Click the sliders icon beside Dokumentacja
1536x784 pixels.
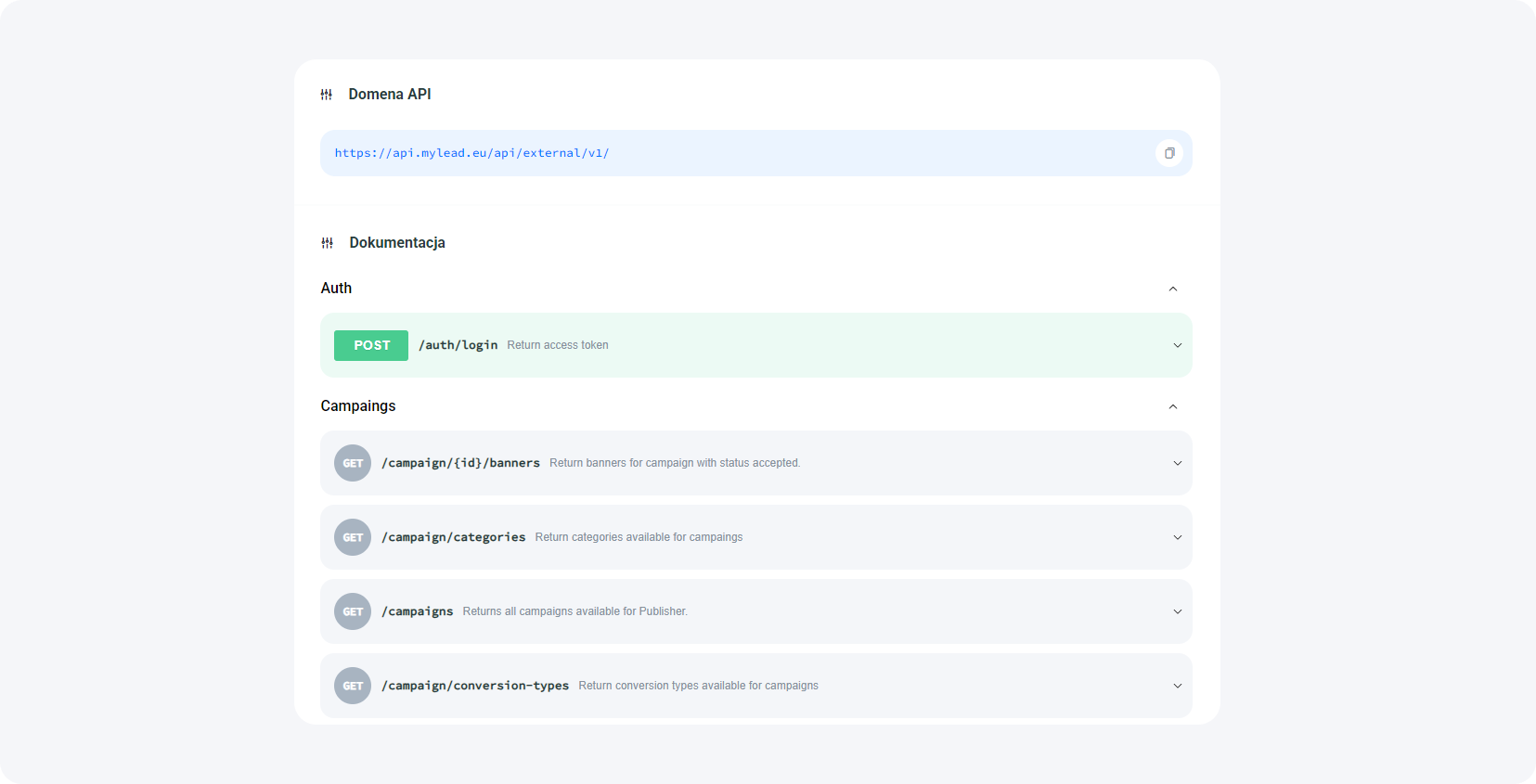[x=328, y=243]
